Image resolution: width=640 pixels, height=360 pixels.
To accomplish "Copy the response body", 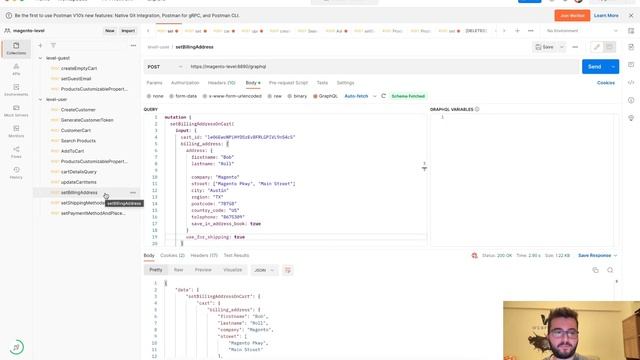I will tap(596, 270).
